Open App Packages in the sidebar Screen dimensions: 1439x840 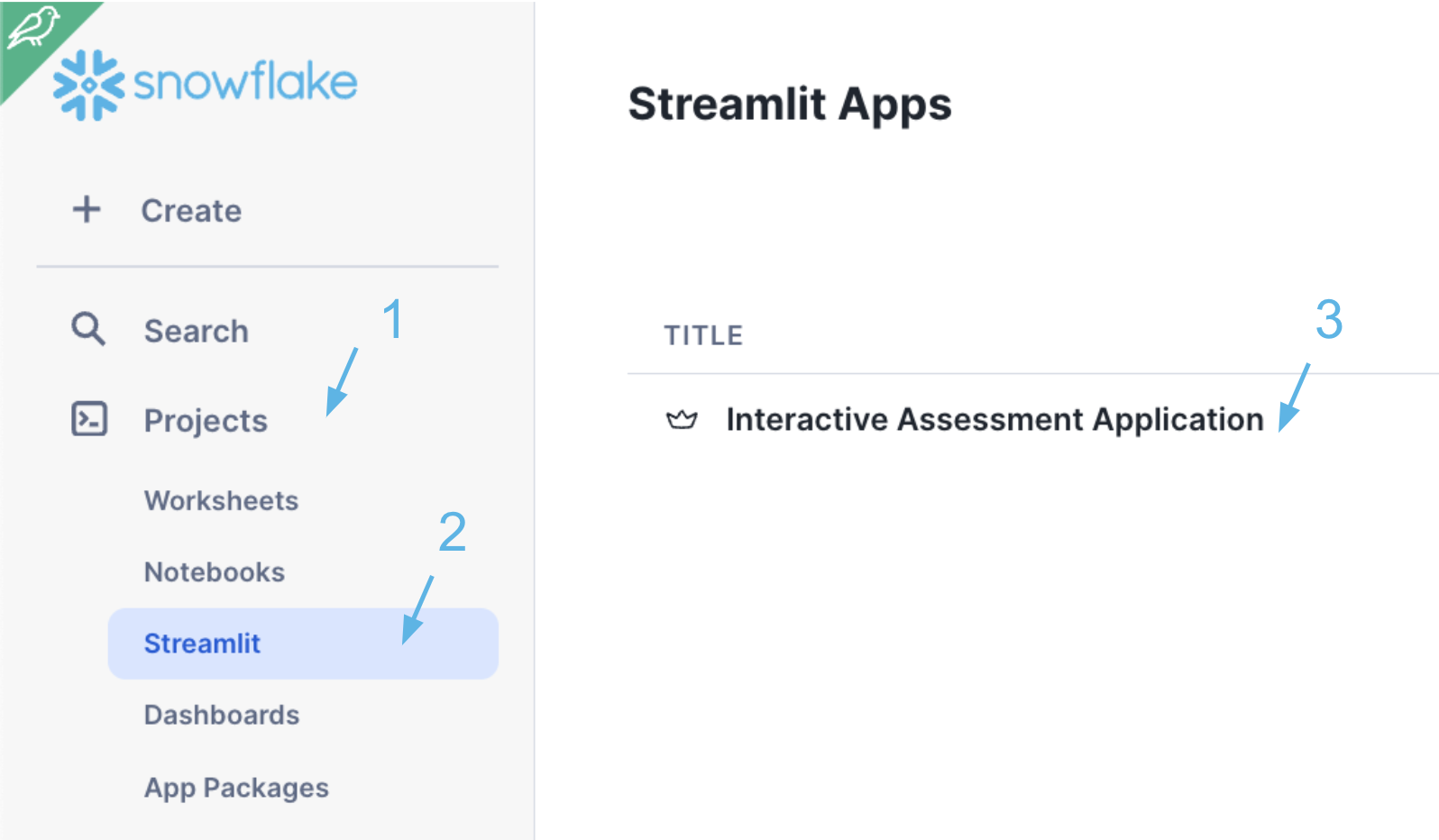(x=236, y=788)
